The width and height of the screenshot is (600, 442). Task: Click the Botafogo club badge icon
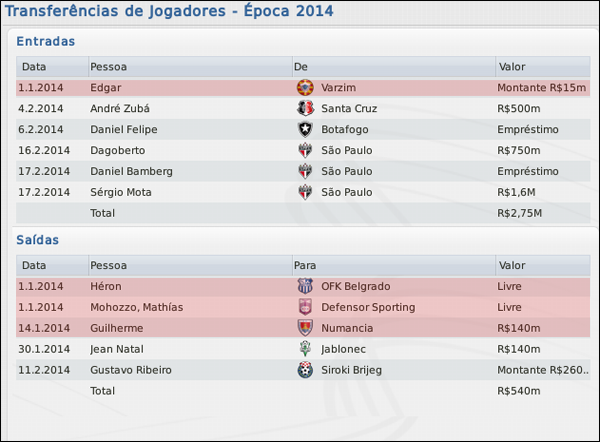(x=305, y=129)
